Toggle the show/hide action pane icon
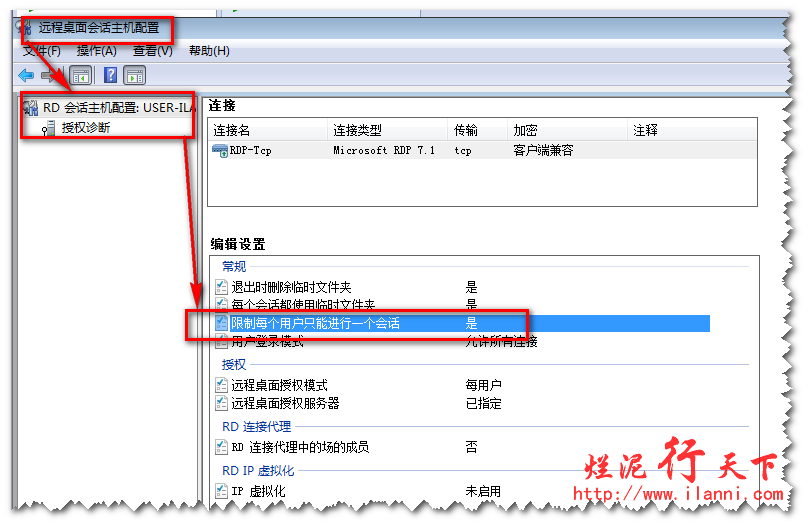This screenshot has width=810, height=528. 134,76
